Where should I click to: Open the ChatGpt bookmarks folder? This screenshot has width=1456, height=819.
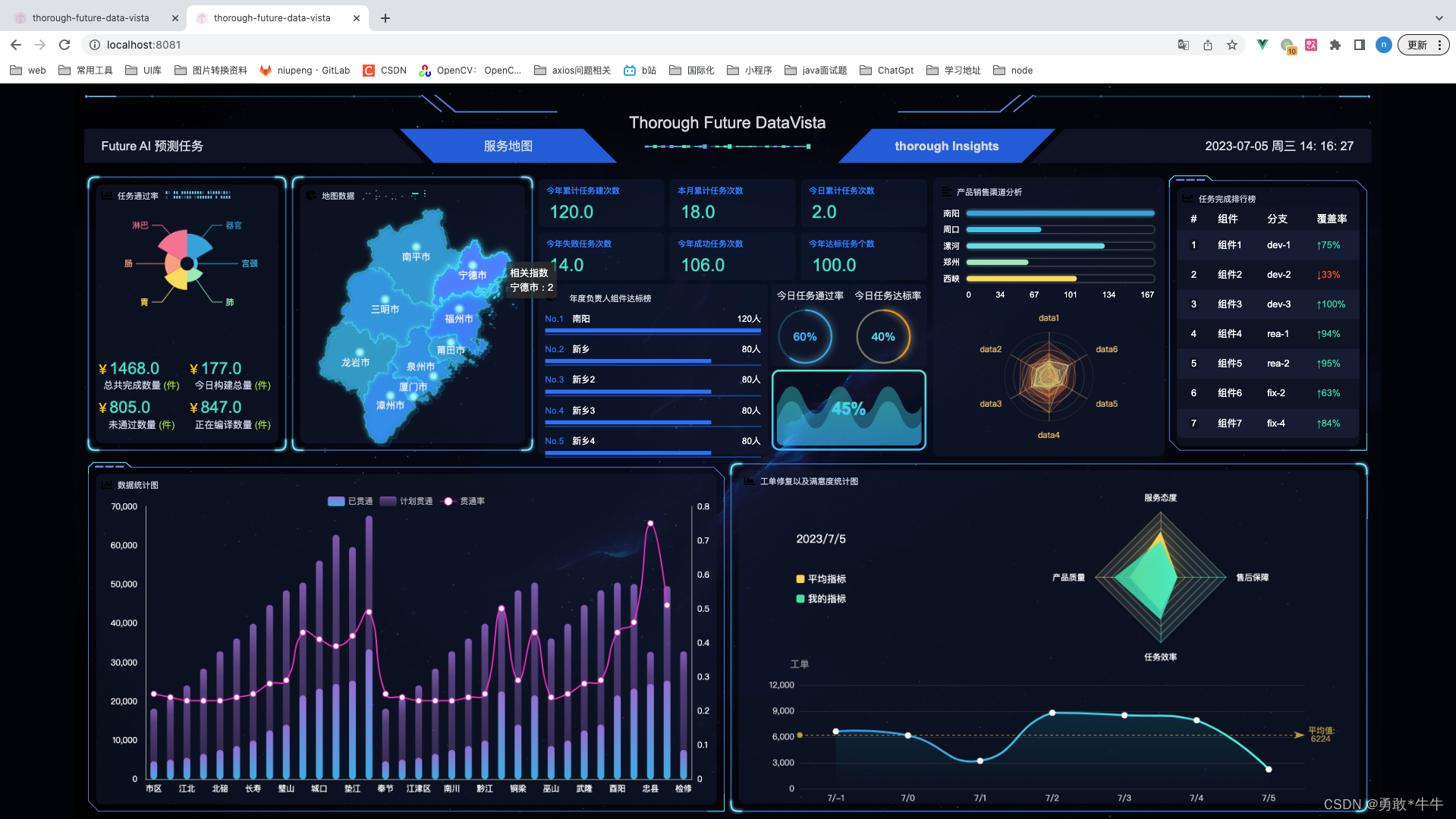pos(887,71)
